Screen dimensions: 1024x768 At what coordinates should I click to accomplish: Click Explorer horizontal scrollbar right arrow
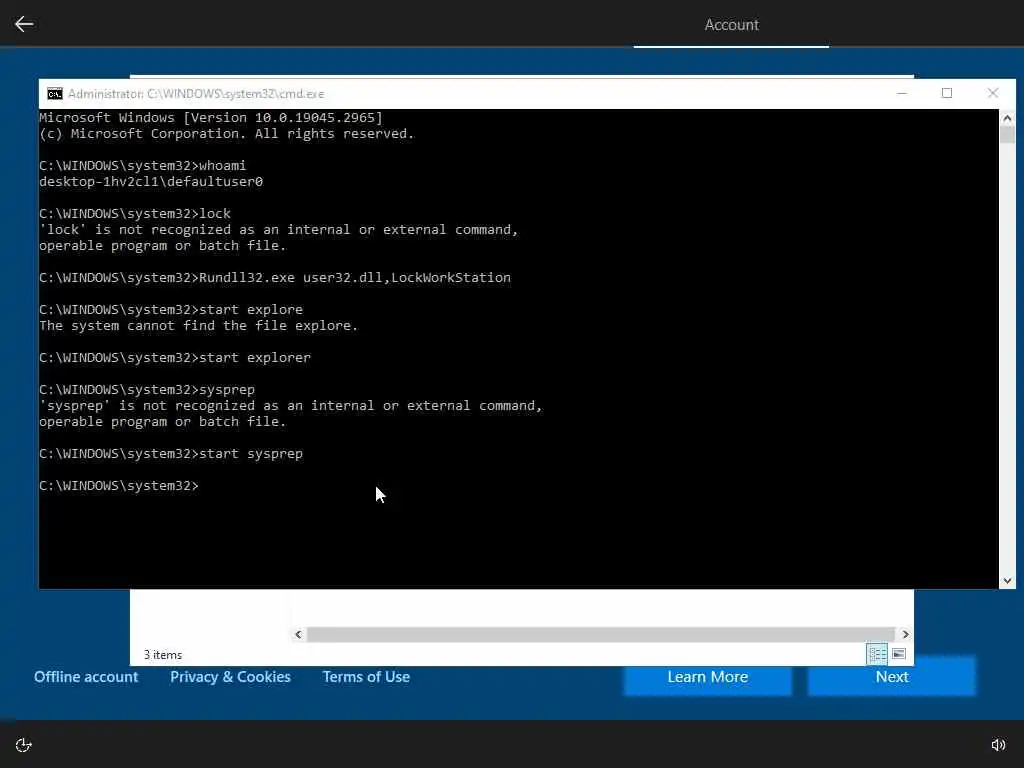[905, 634]
